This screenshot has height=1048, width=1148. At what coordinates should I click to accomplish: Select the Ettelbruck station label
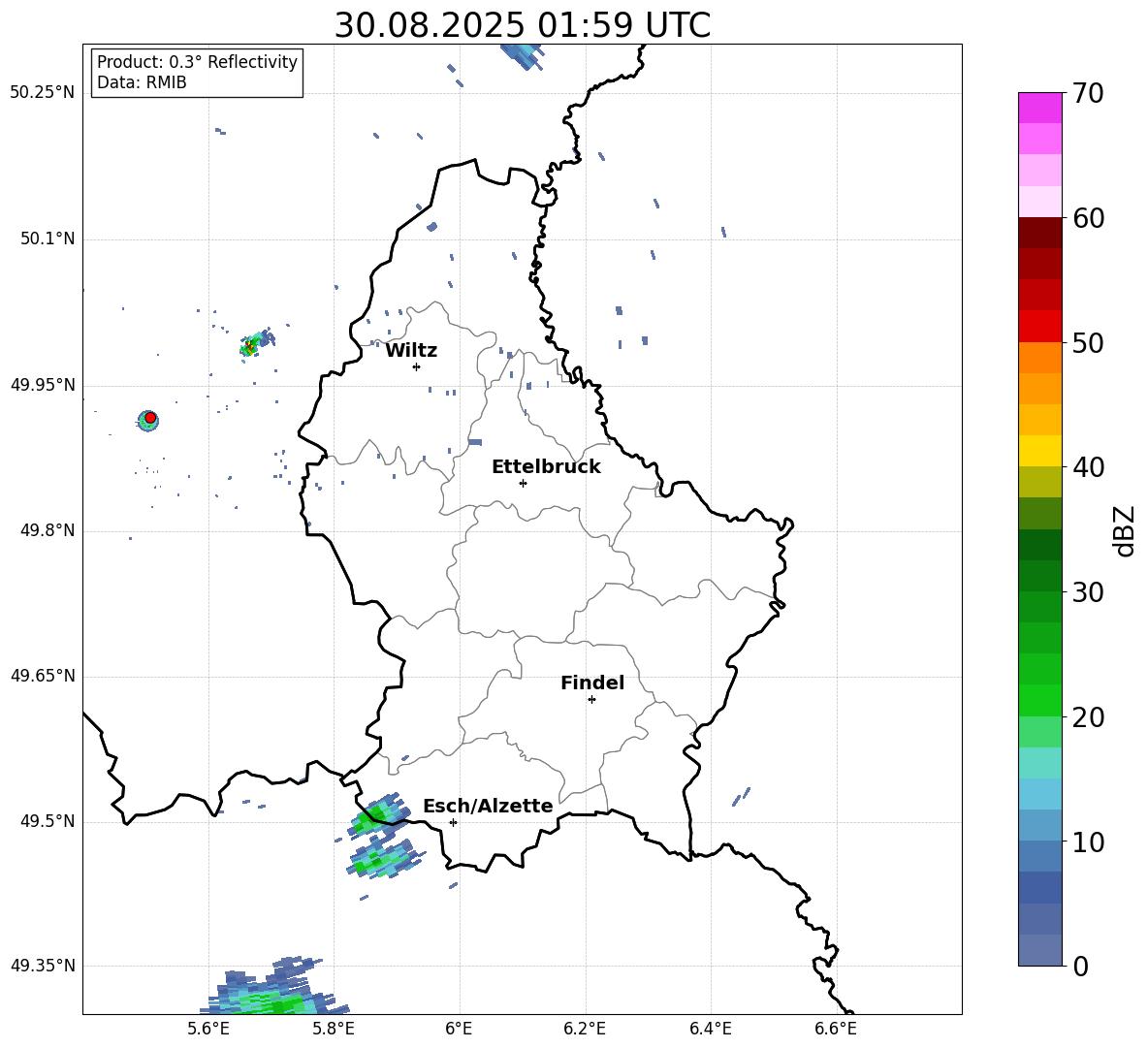(546, 467)
